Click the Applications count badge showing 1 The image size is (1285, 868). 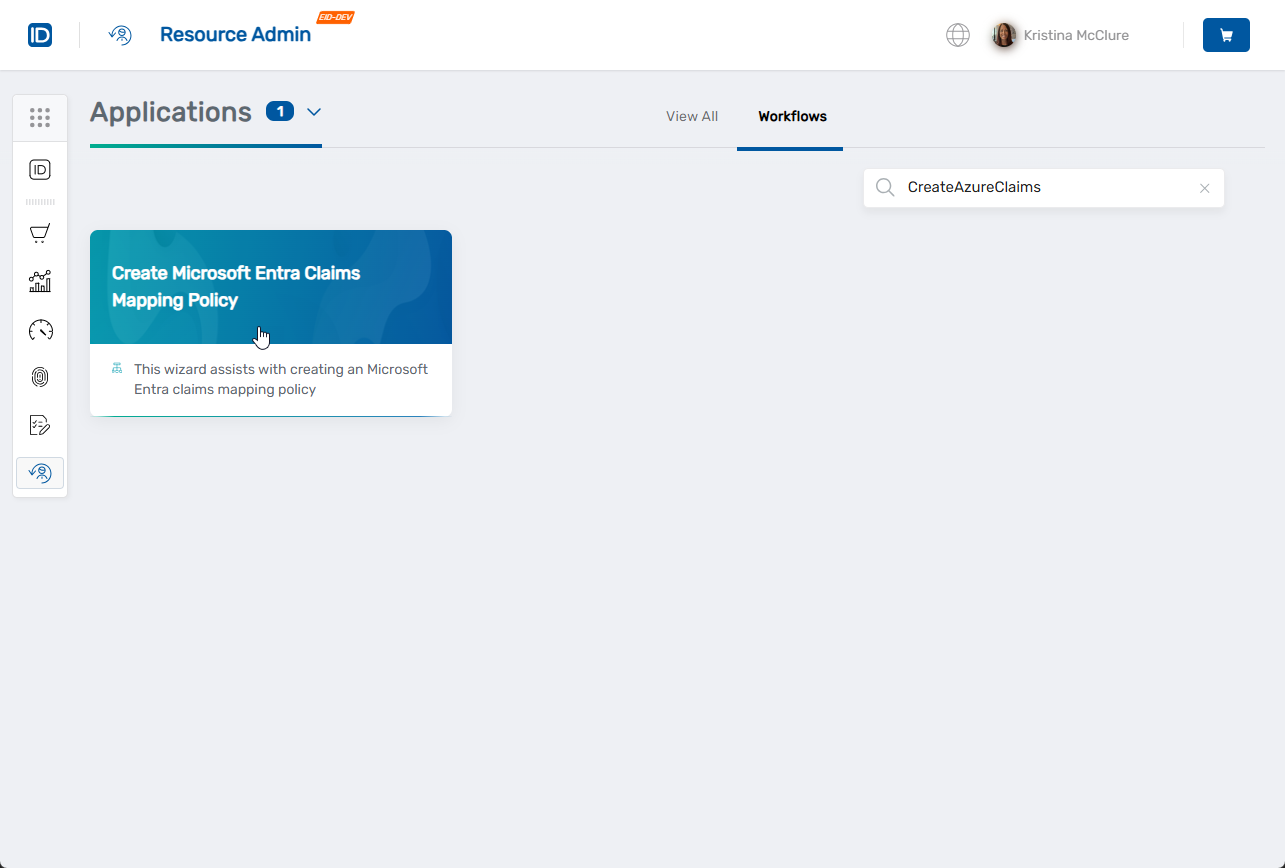click(279, 112)
